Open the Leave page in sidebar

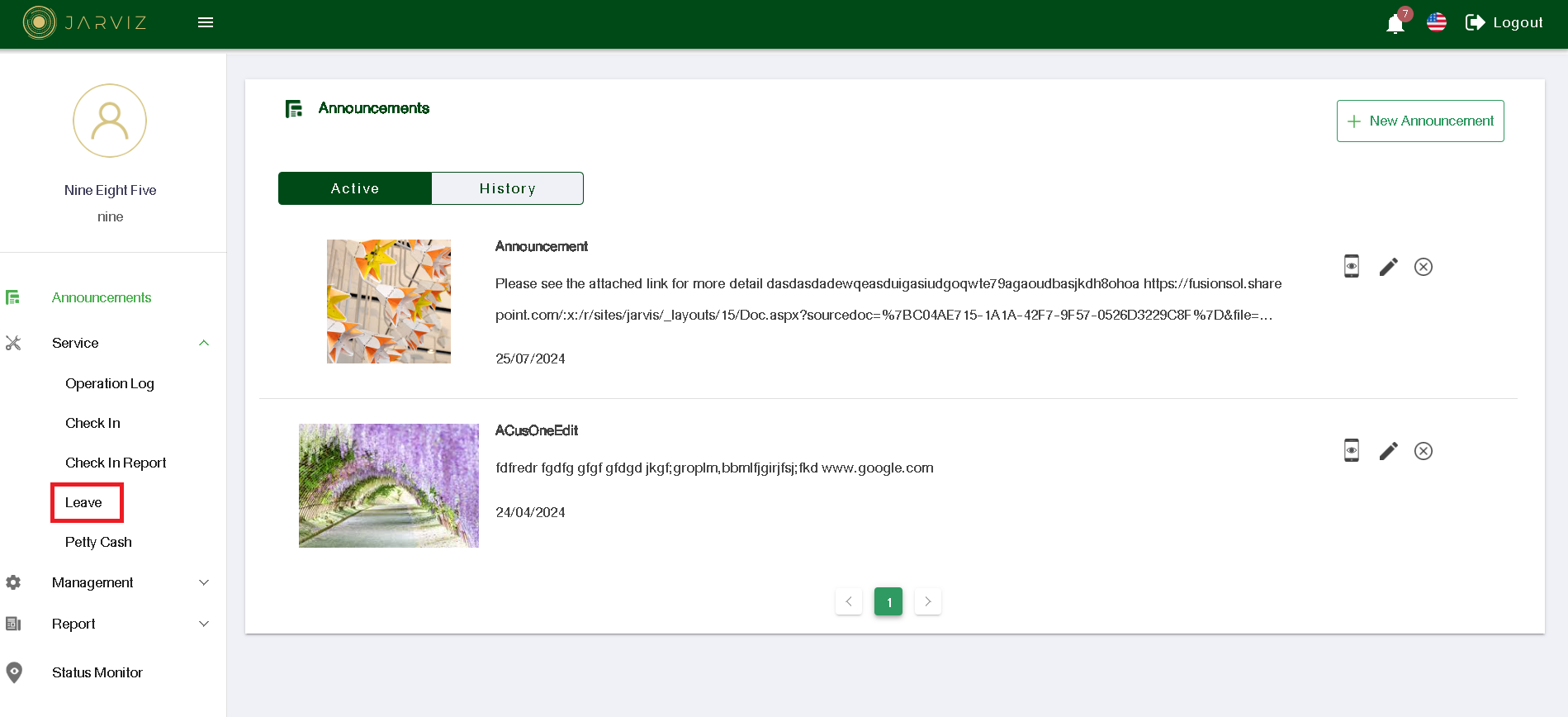point(84,502)
